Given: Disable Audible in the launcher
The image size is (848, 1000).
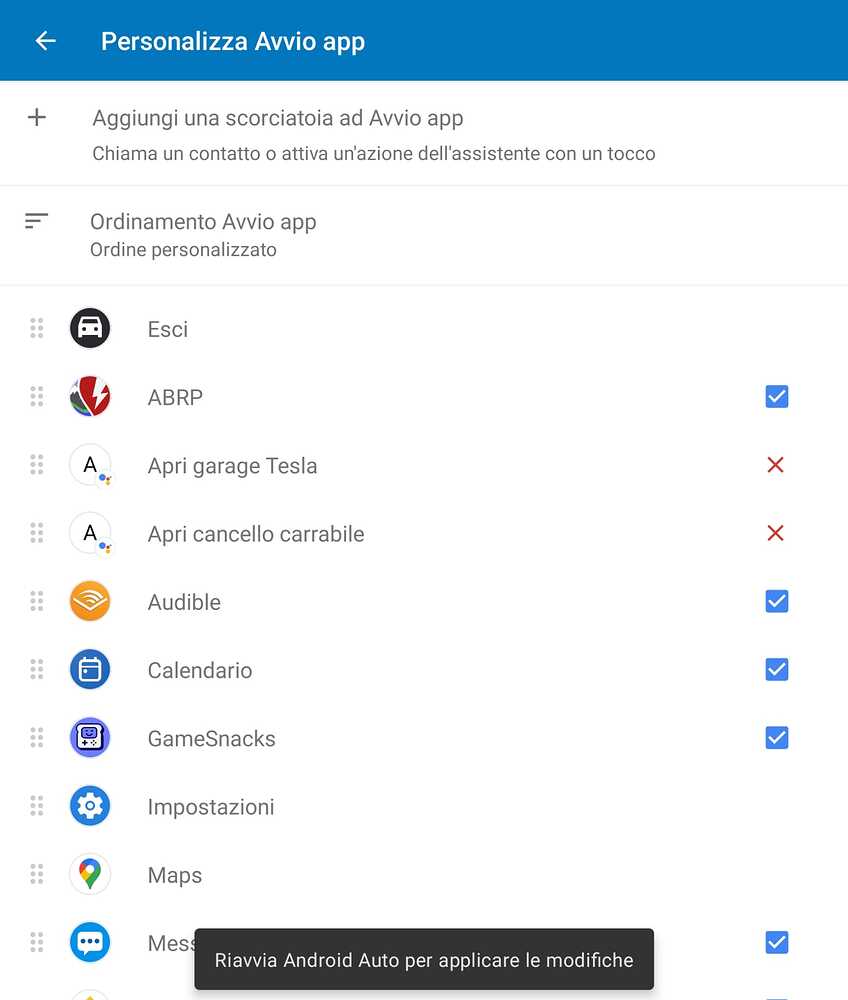Looking at the screenshot, I should pyautogui.click(x=776, y=602).
